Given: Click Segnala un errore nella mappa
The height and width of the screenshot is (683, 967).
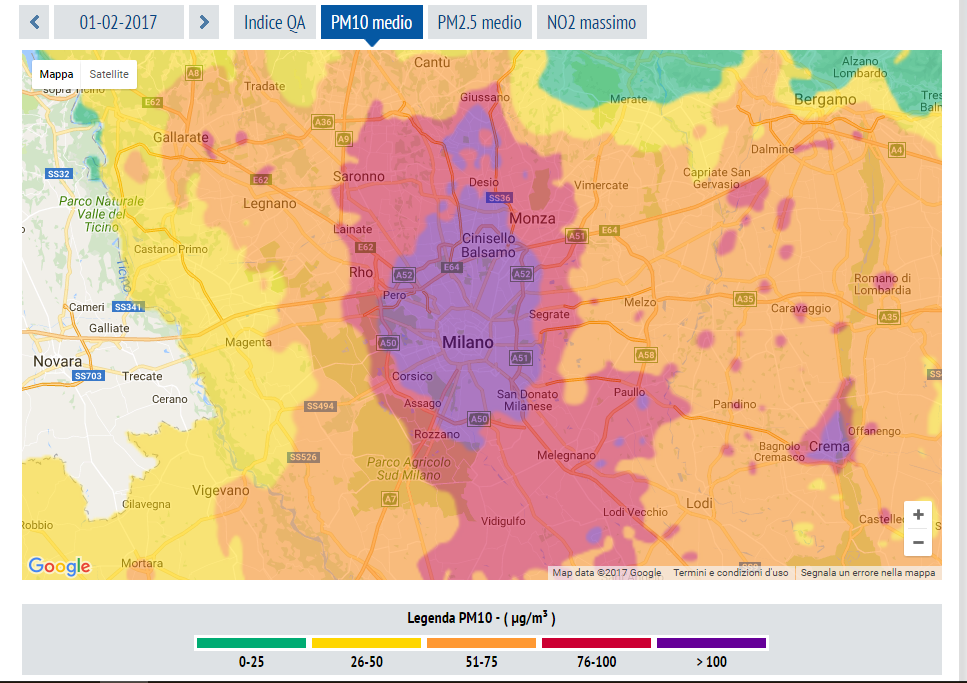Looking at the screenshot, I should pyautogui.click(x=868, y=573).
